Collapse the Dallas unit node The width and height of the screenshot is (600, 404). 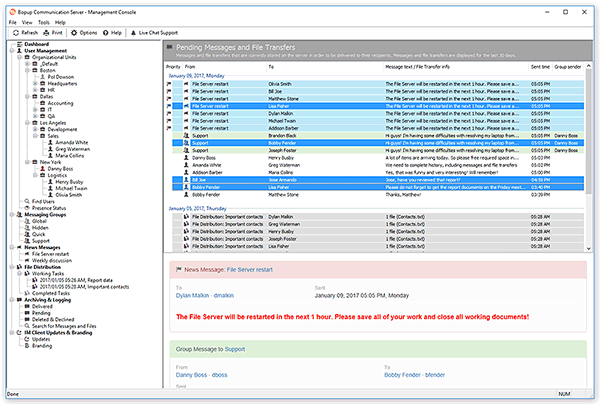(x=27, y=97)
